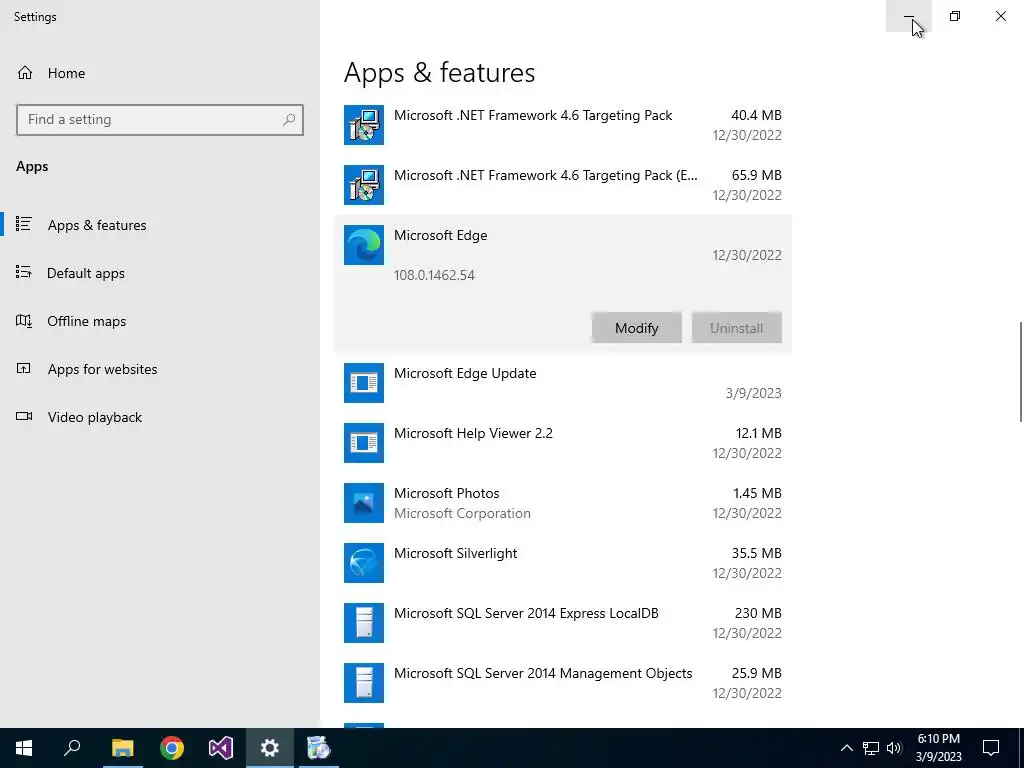Screen dimensions: 1024x768
Task: Open Video playback page
Action: point(160,417)
